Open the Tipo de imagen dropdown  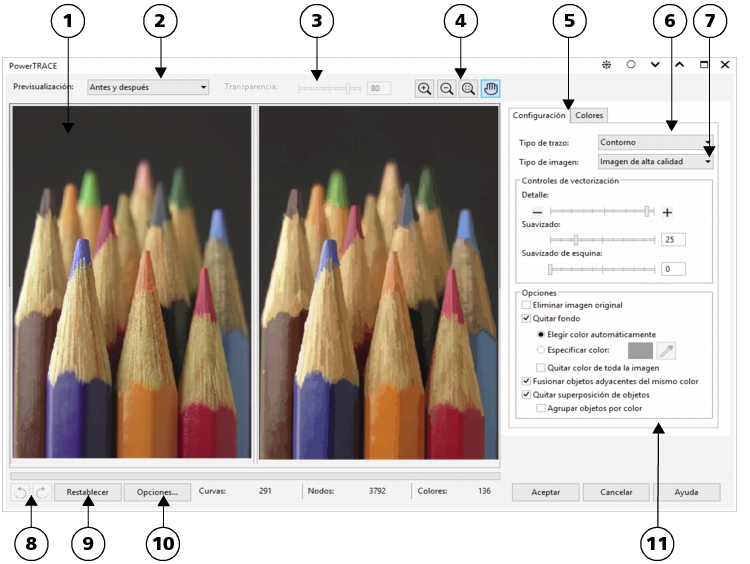point(655,160)
